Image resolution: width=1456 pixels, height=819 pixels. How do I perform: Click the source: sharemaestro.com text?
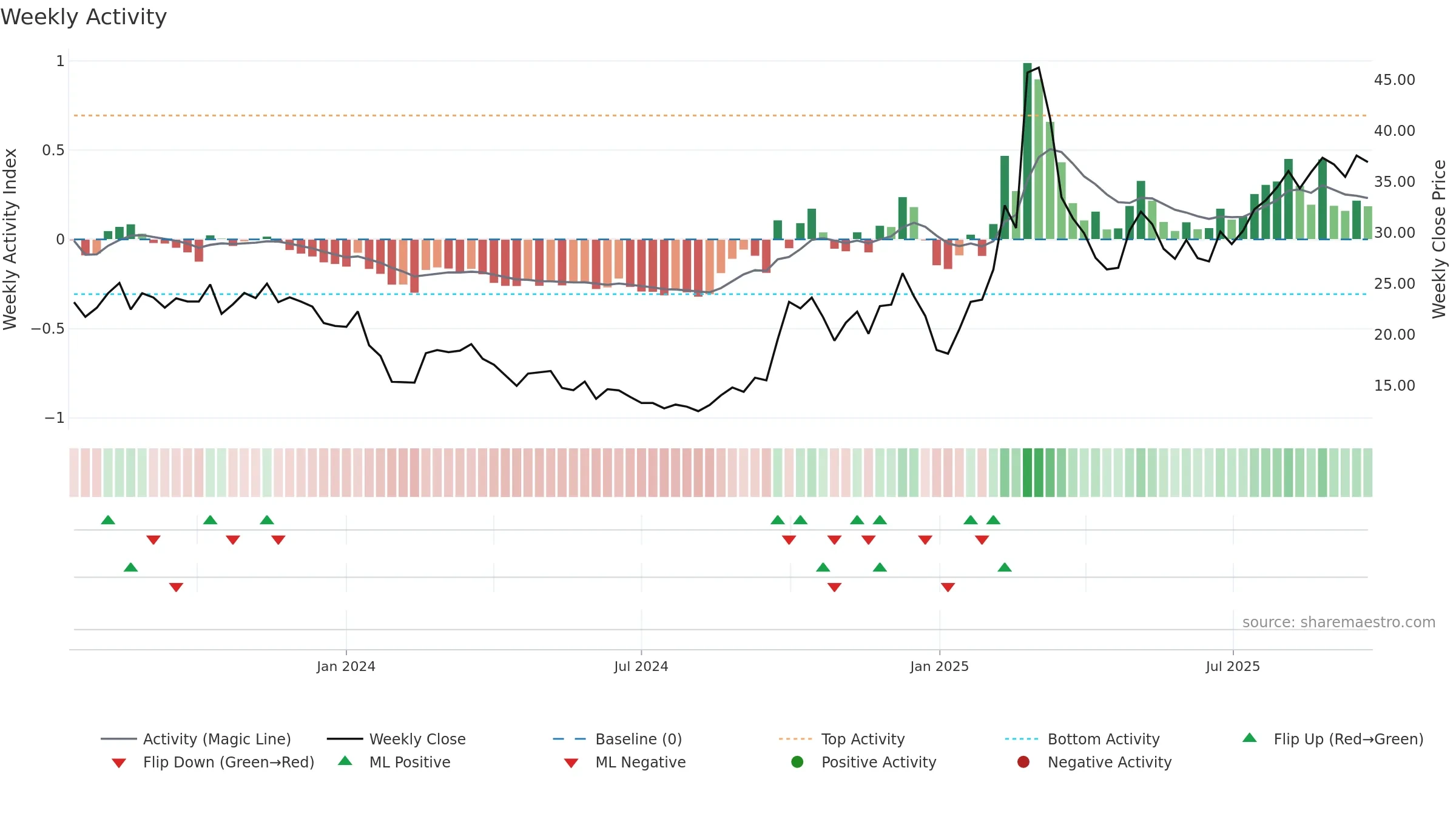tap(1339, 622)
